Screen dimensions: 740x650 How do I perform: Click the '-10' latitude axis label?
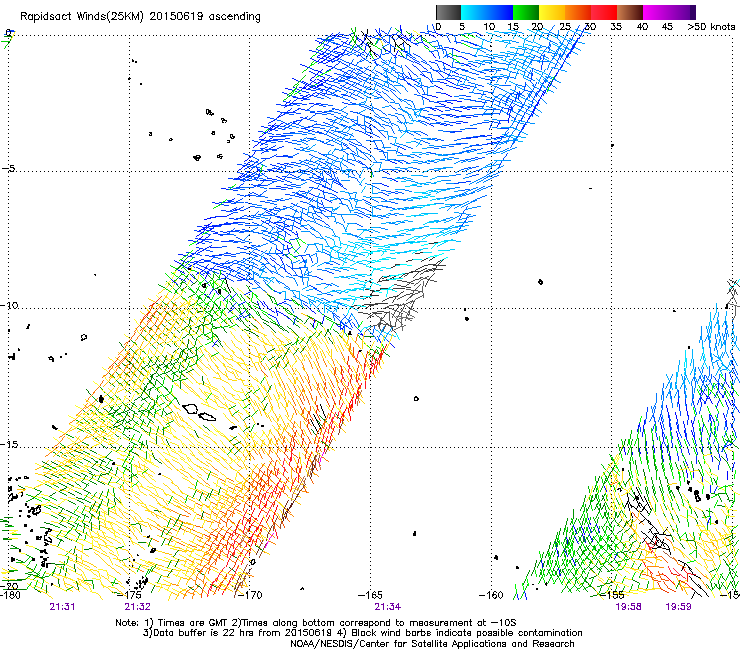click(x=9, y=305)
